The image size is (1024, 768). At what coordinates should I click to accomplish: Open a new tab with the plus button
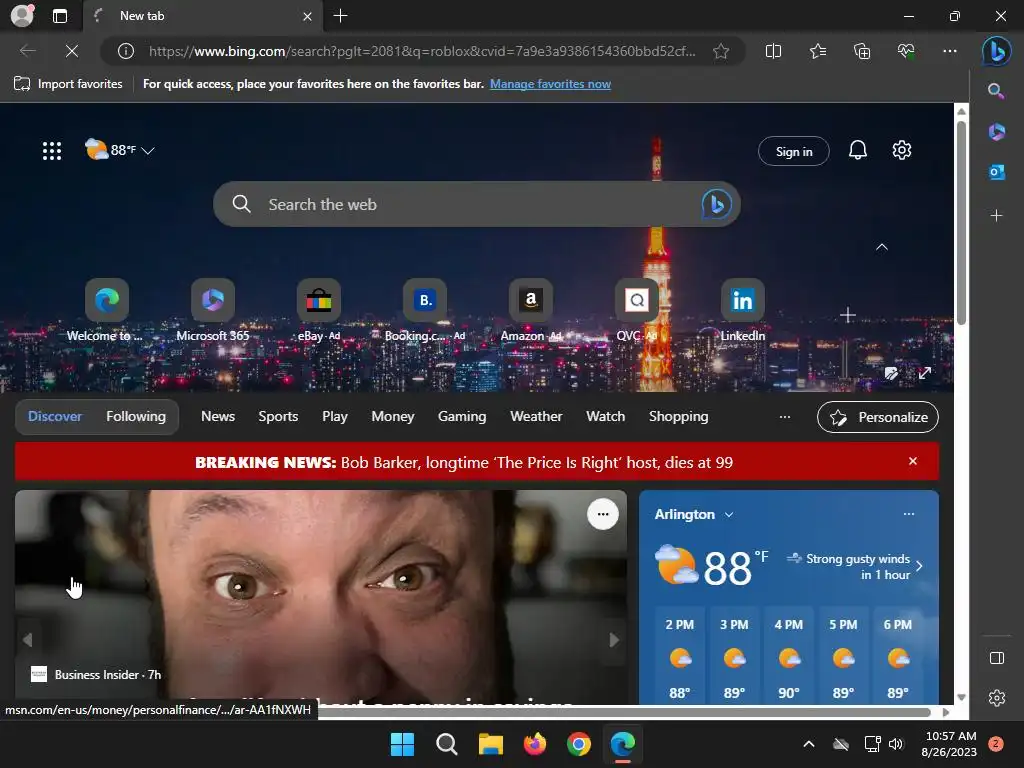tap(340, 16)
